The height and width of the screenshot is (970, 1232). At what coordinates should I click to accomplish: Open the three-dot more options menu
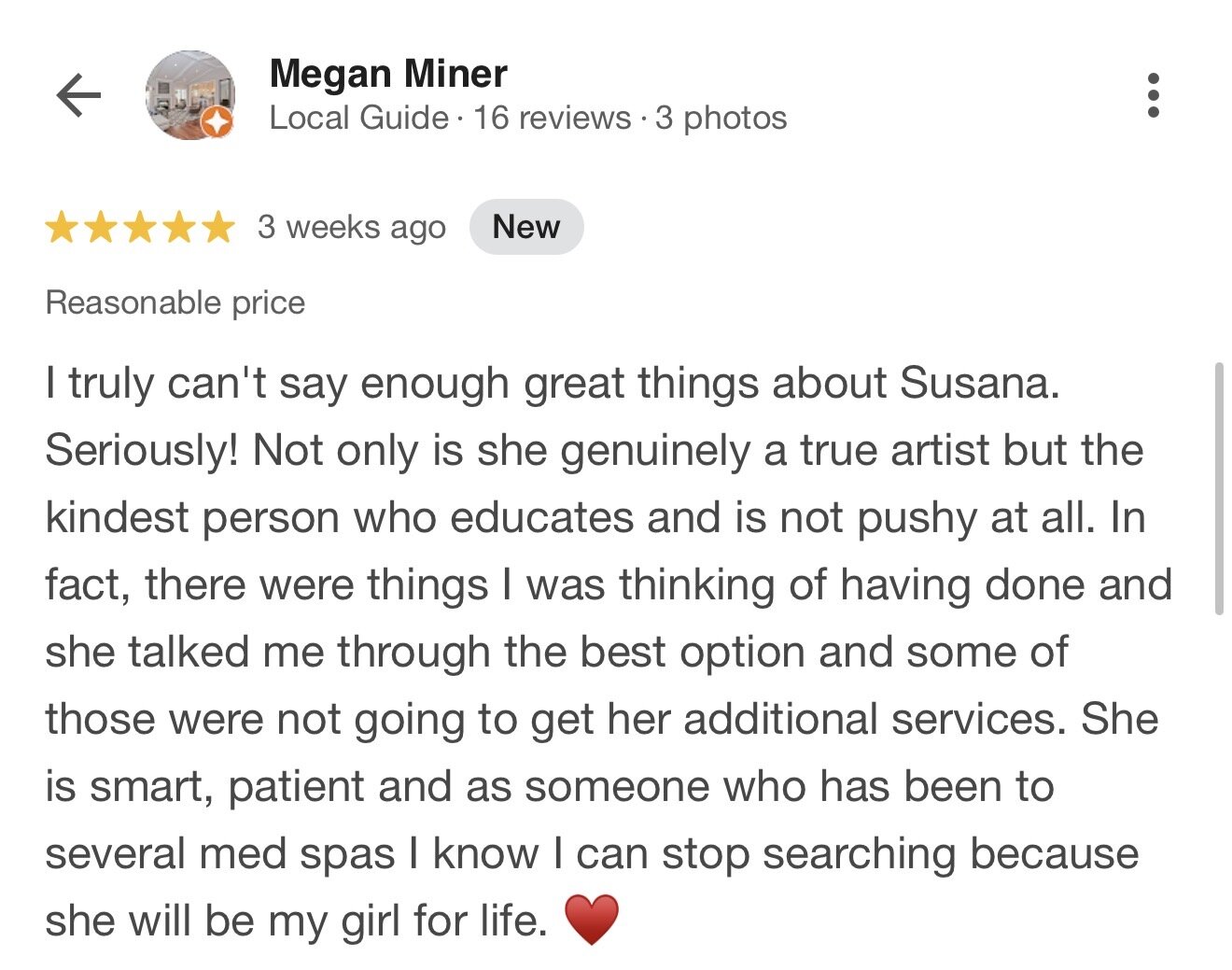pyautogui.click(x=1154, y=95)
